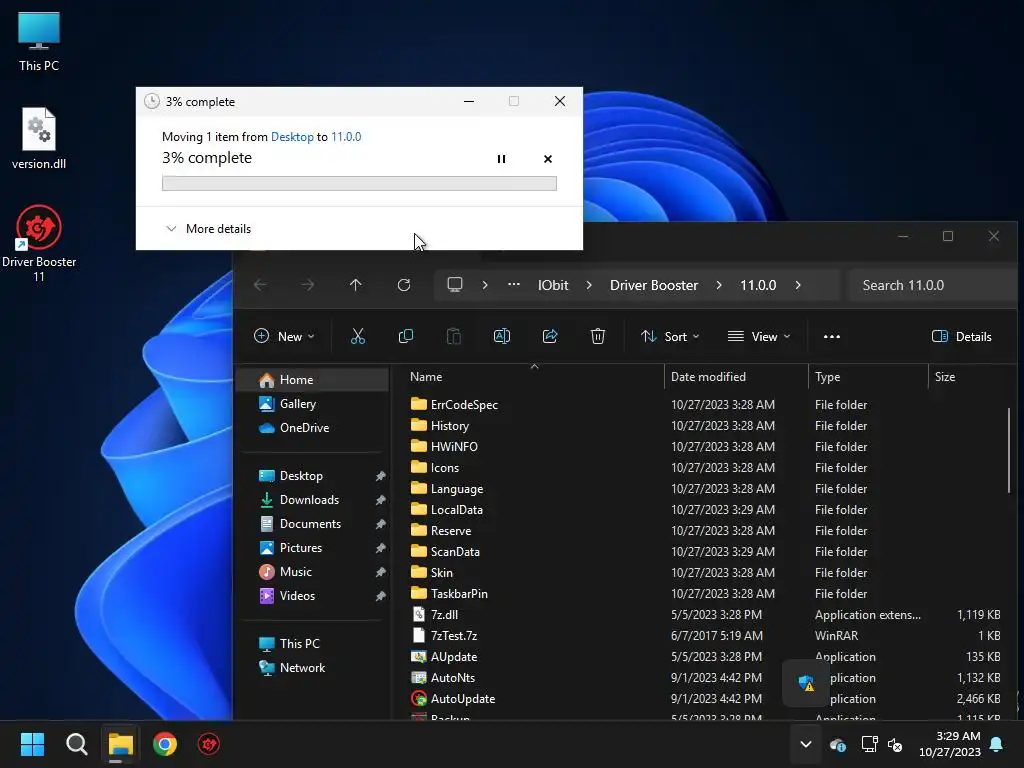The width and height of the screenshot is (1024, 768).
Task: Click the Search 11.0.0 input field
Action: [932, 285]
